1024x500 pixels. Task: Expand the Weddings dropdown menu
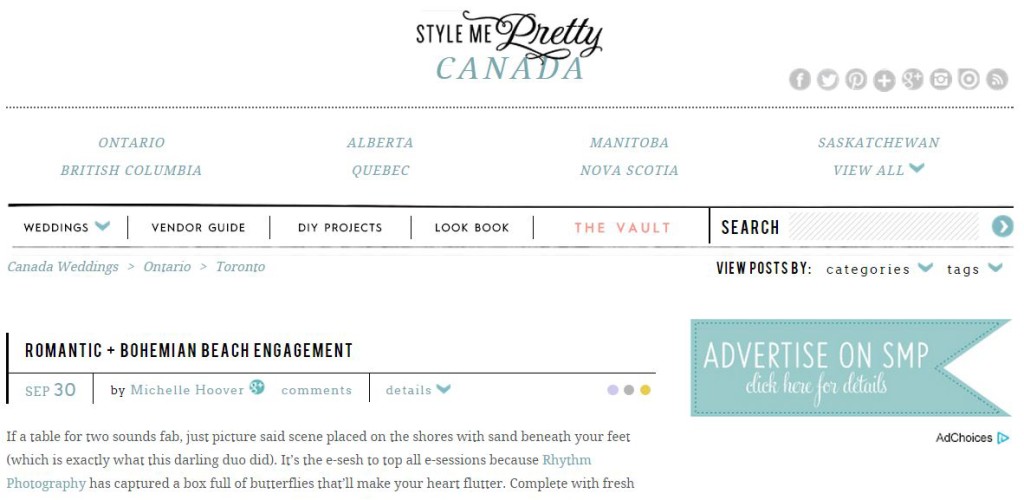102,227
